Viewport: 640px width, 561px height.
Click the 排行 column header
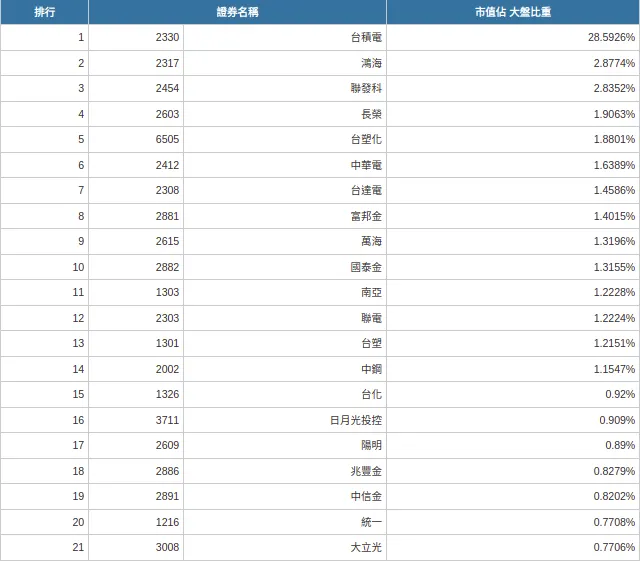tap(44, 12)
